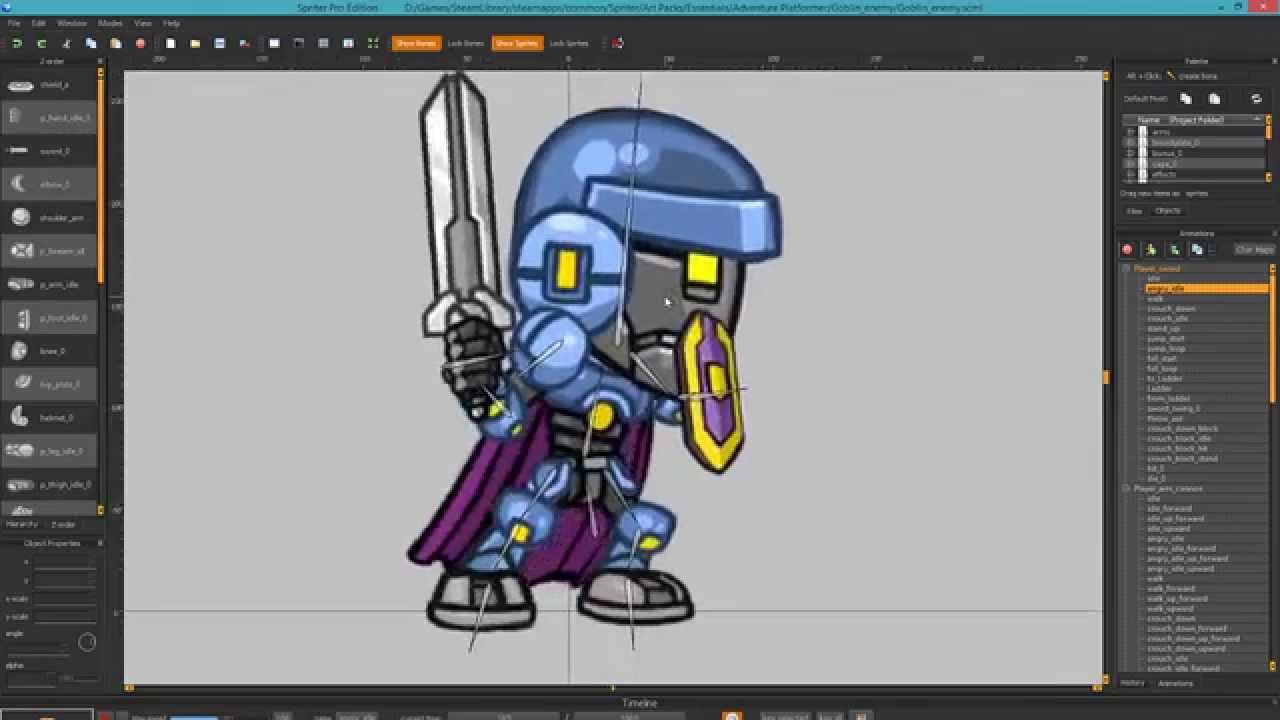Select the knee_0 sprite in Z-order list

[x=49, y=351]
